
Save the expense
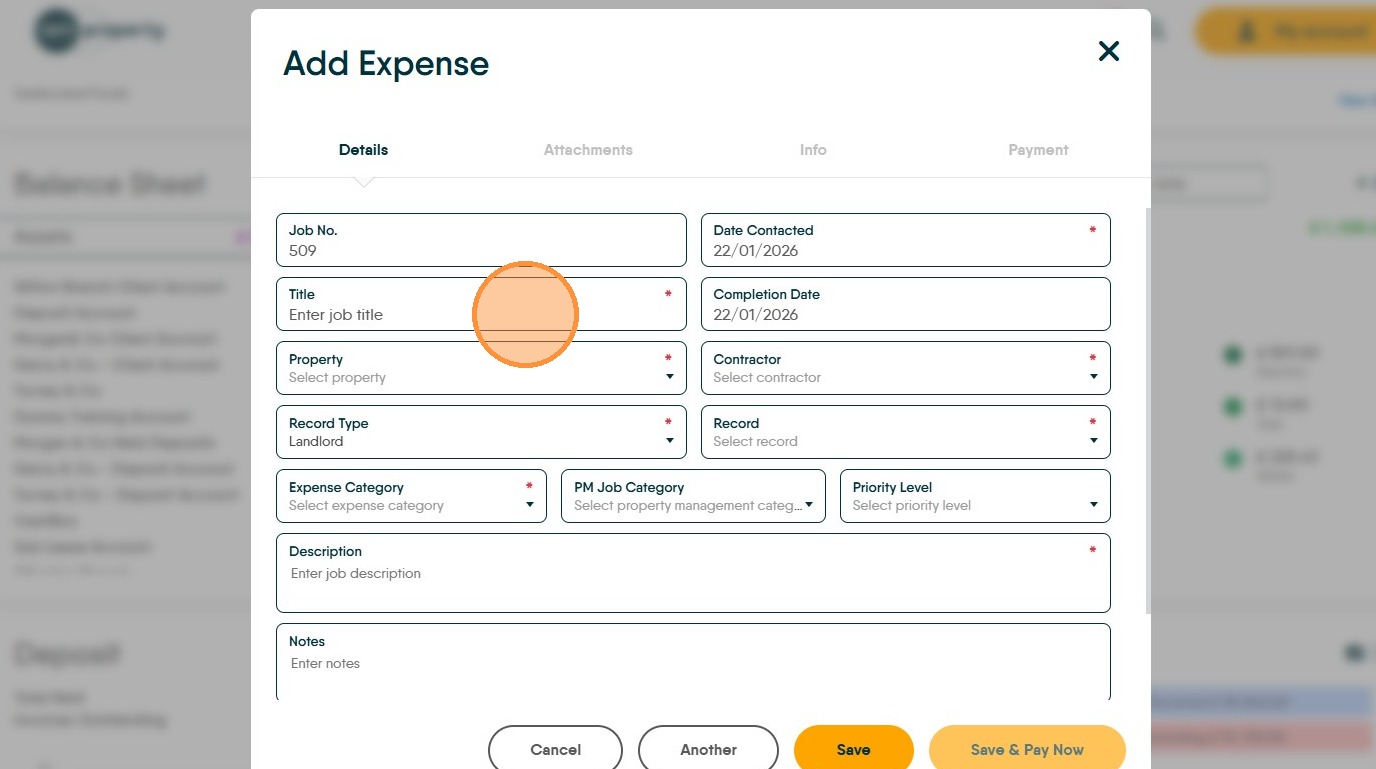853,749
